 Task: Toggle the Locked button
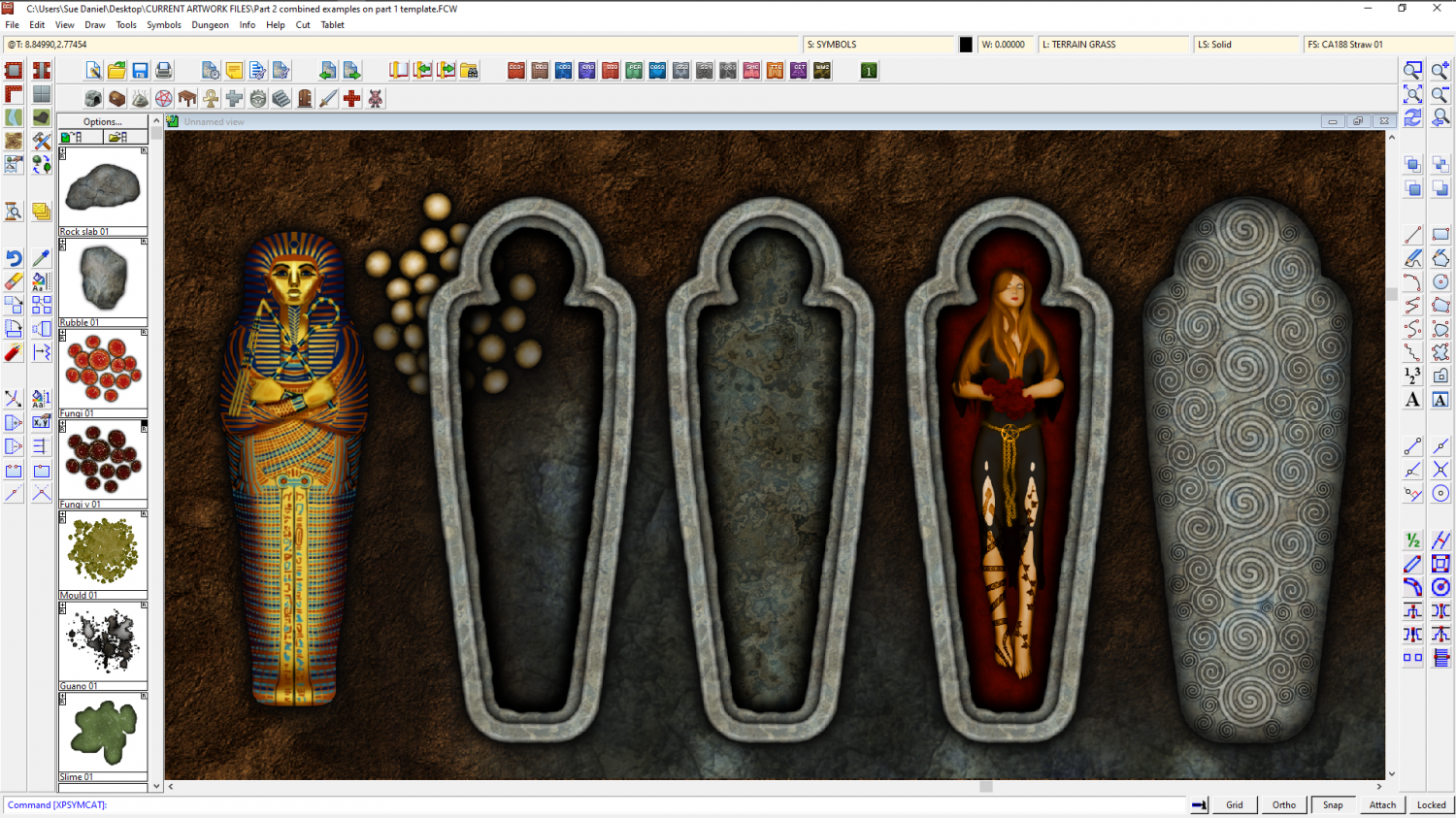(1432, 804)
